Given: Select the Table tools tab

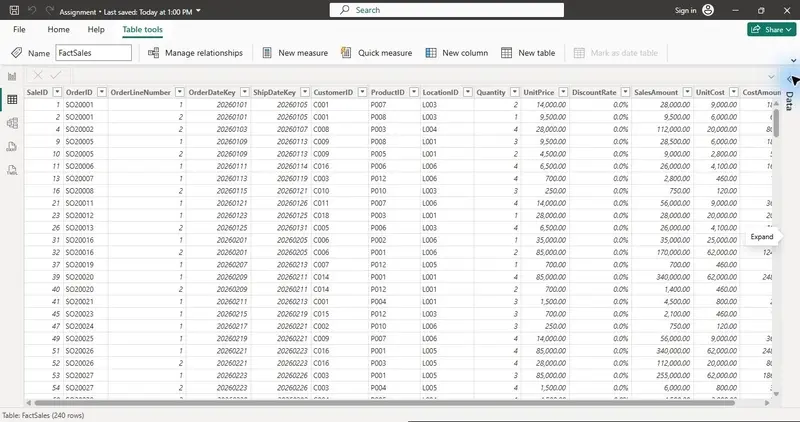Looking at the screenshot, I should pos(142,30).
